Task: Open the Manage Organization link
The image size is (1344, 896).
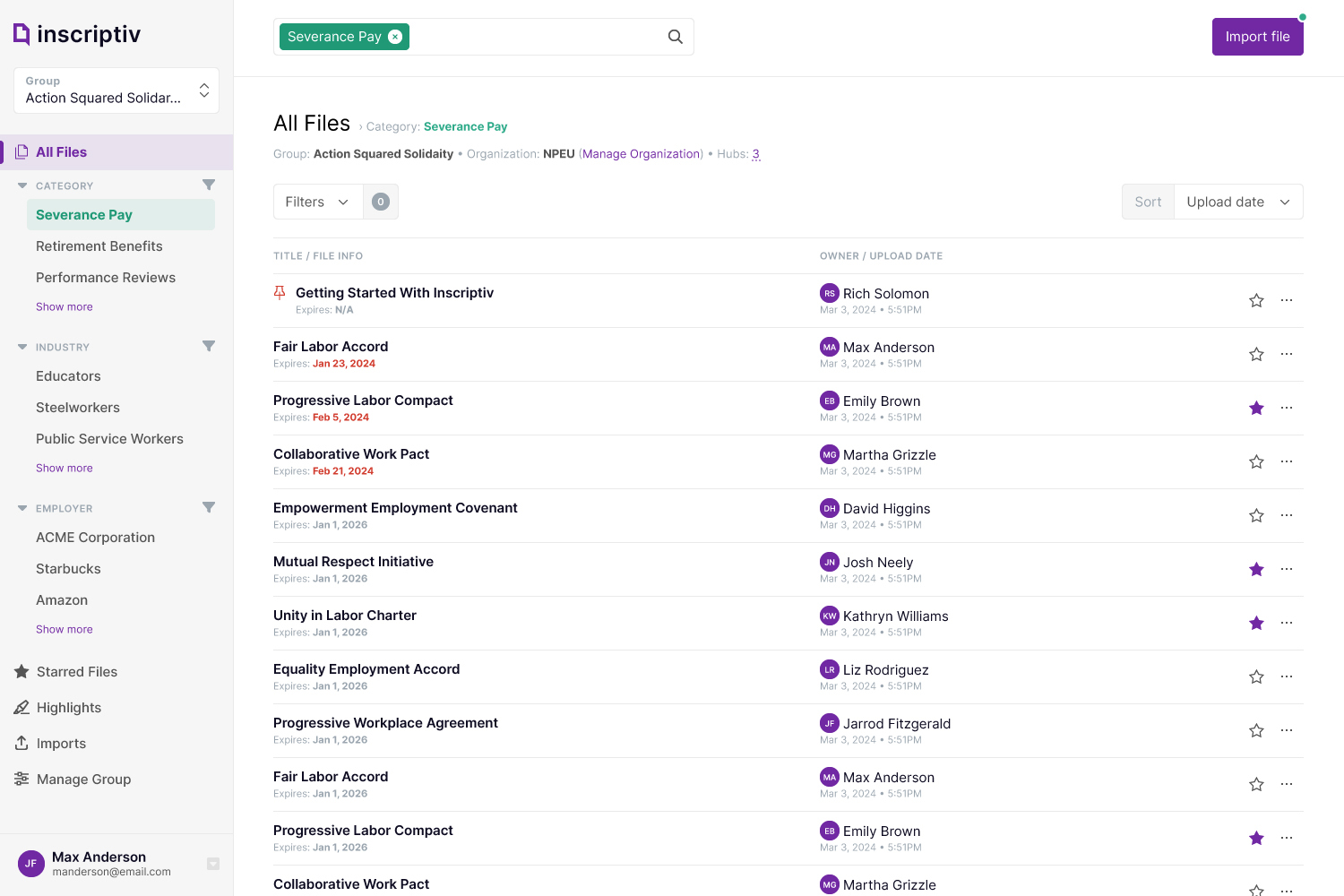Action: [x=641, y=153]
